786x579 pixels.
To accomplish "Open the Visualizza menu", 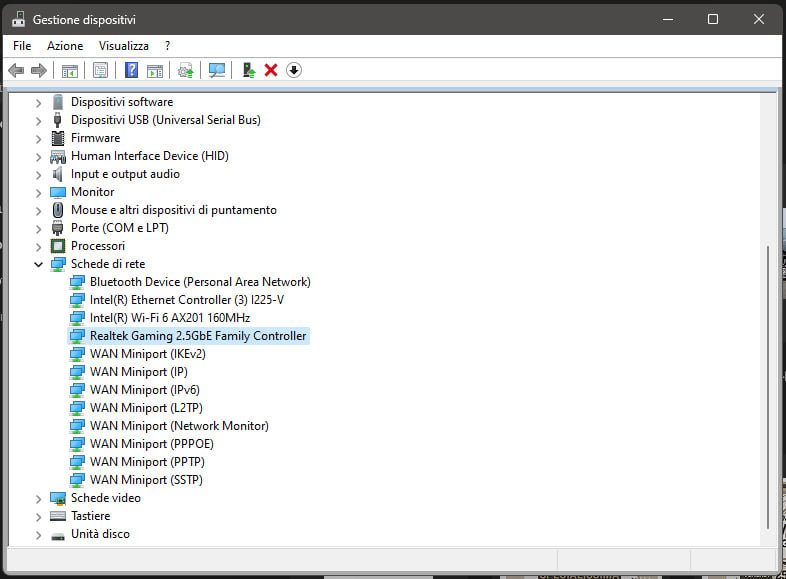I will point(124,46).
